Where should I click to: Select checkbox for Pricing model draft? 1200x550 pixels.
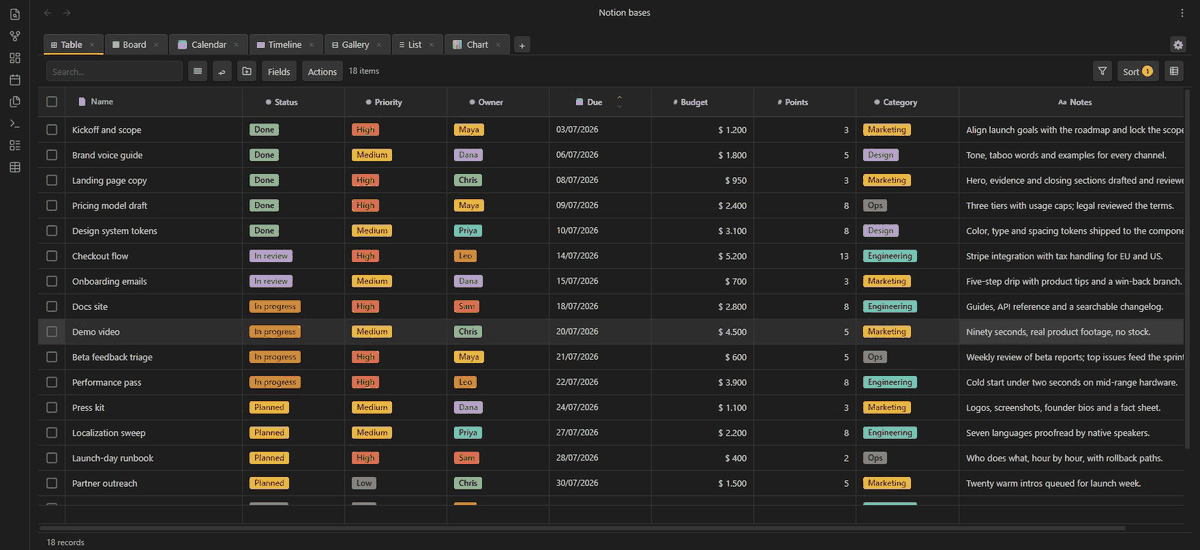[52, 206]
